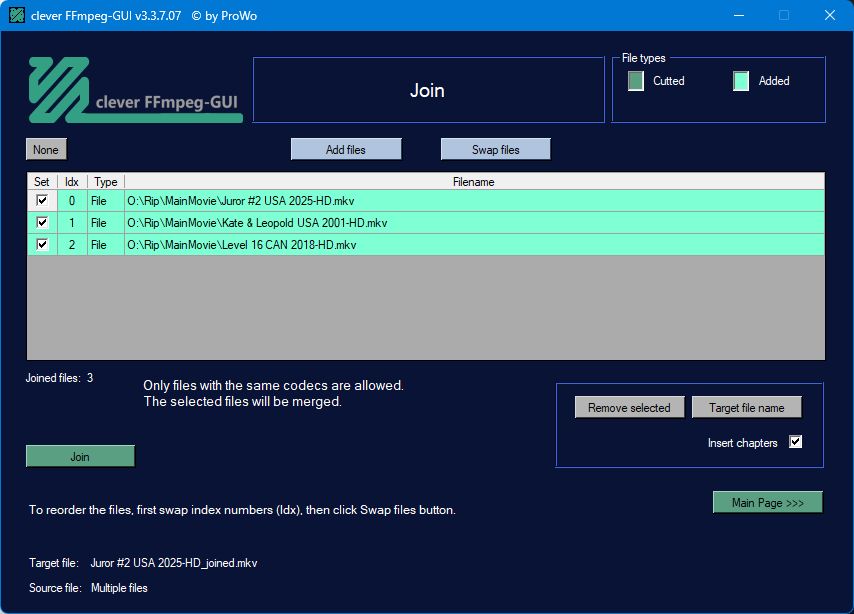Start merging with the green Join button
Image resolution: width=854 pixels, height=614 pixels.
(x=80, y=457)
